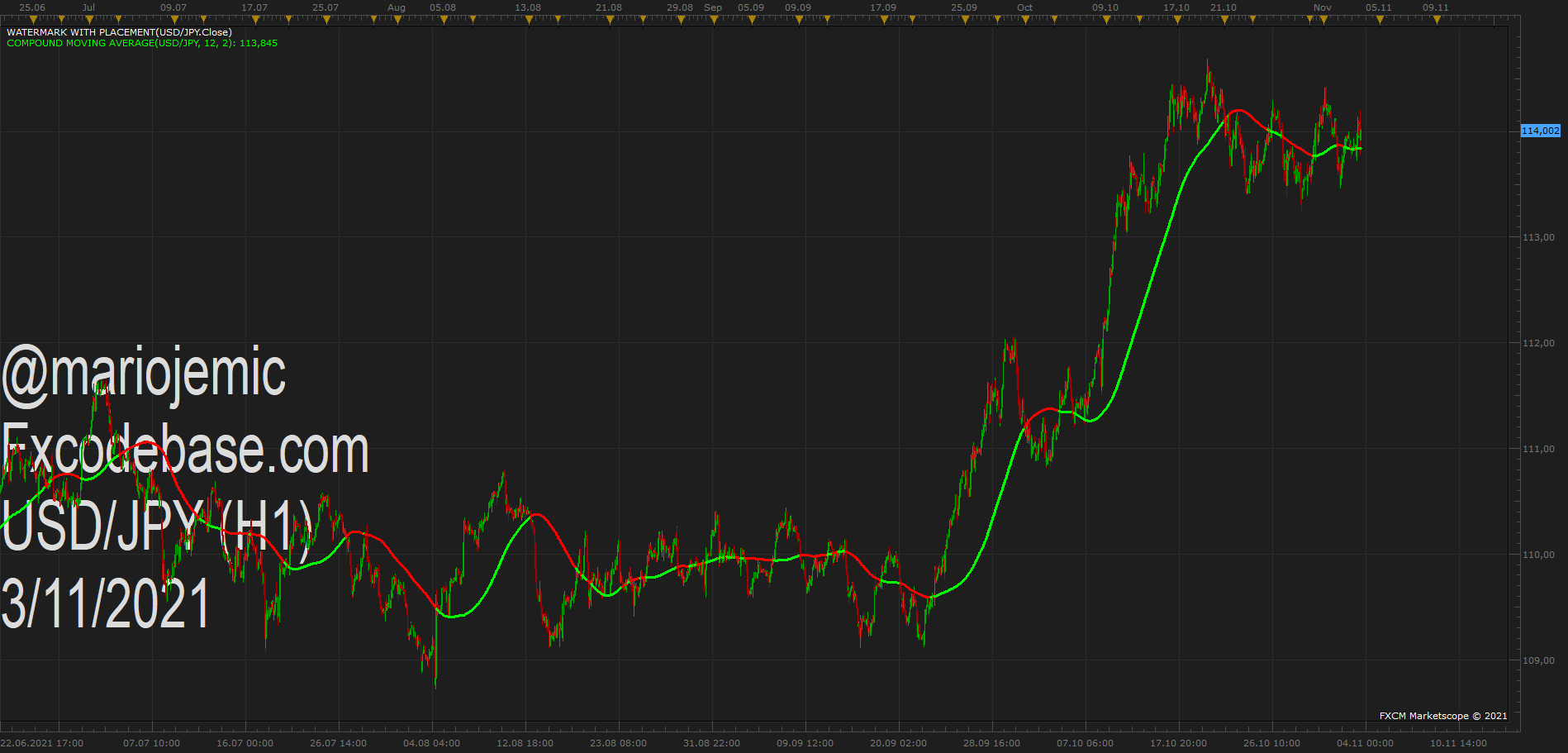
Task: Click the triangle marker under the Jul label
Action: click(x=89, y=20)
